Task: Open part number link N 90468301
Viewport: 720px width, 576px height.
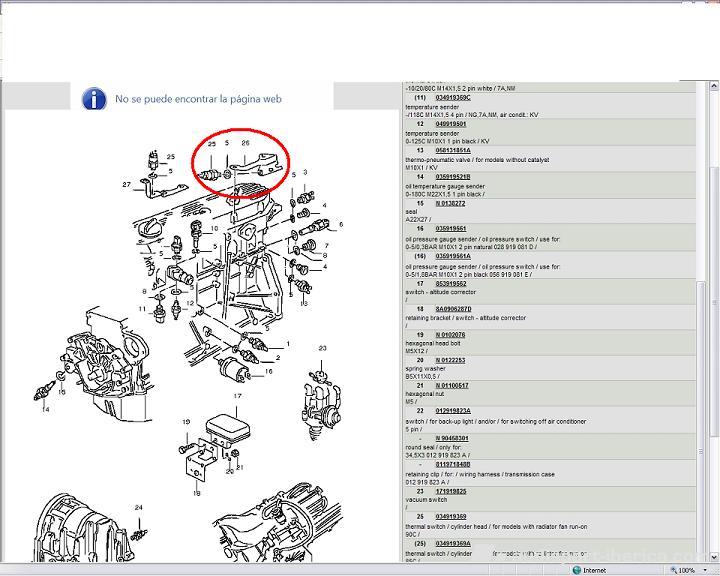Action: [452, 438]
